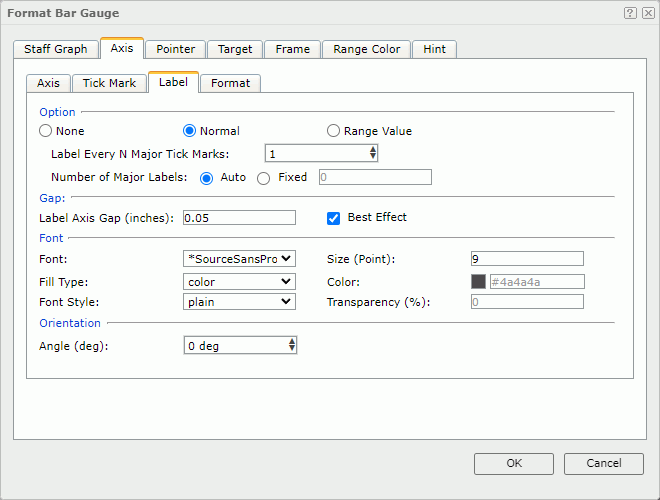660x500 pixels.
Task: Edit the Label Axis Gap field
Action: click(239, 218)
